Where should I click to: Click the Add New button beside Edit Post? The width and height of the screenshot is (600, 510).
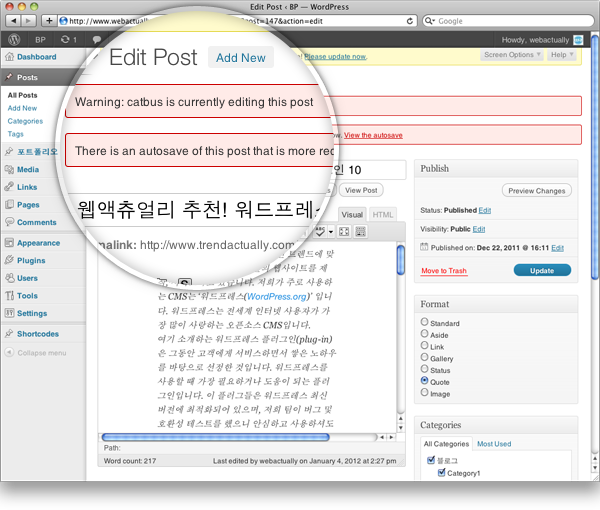pyautogui.click(x=241, y=57)
